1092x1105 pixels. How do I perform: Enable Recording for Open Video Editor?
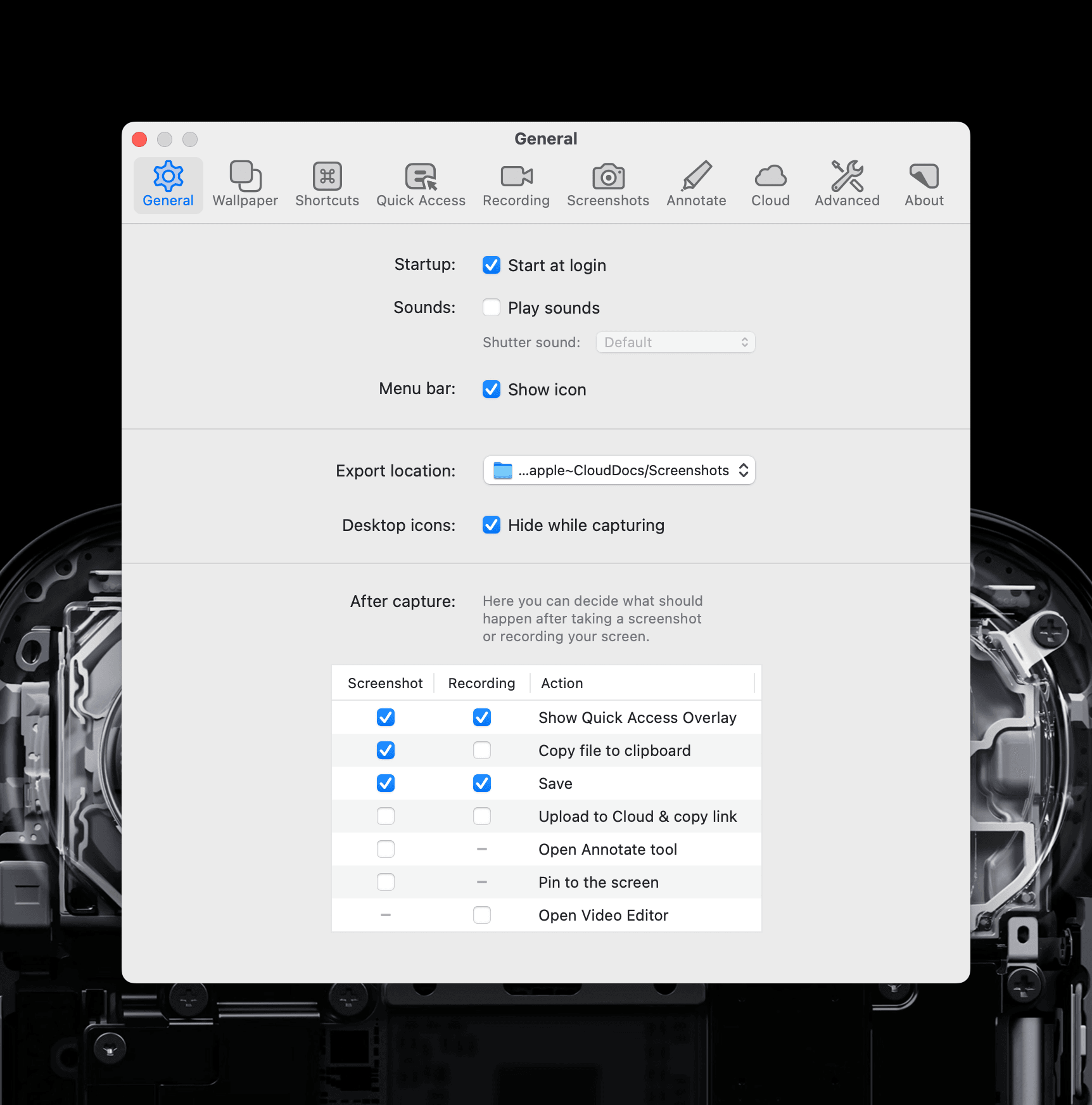coord(482,915)
